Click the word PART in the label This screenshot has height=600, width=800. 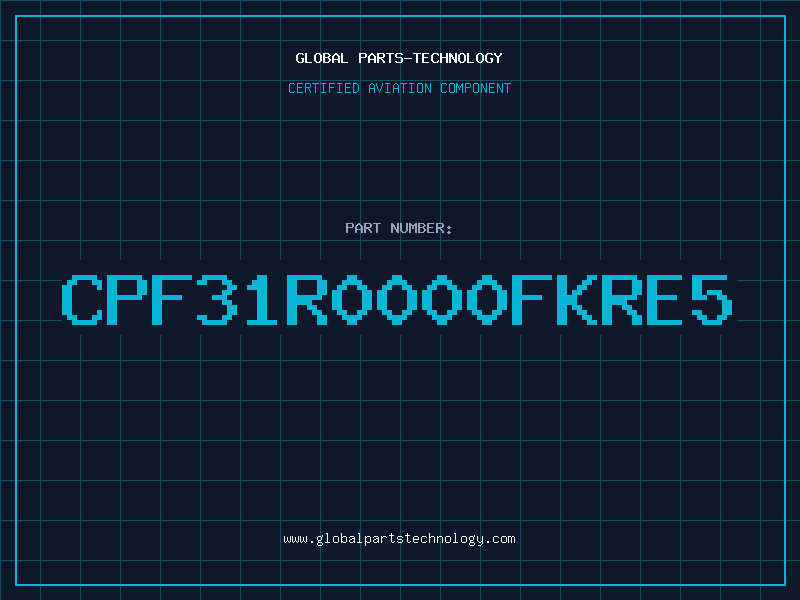click(x=363, y=228)
